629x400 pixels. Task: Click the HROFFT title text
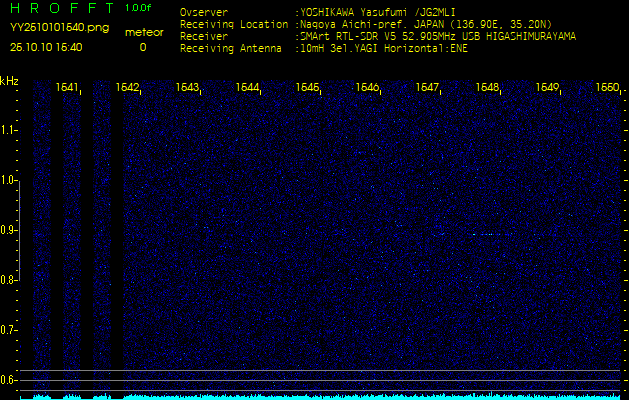62,8
